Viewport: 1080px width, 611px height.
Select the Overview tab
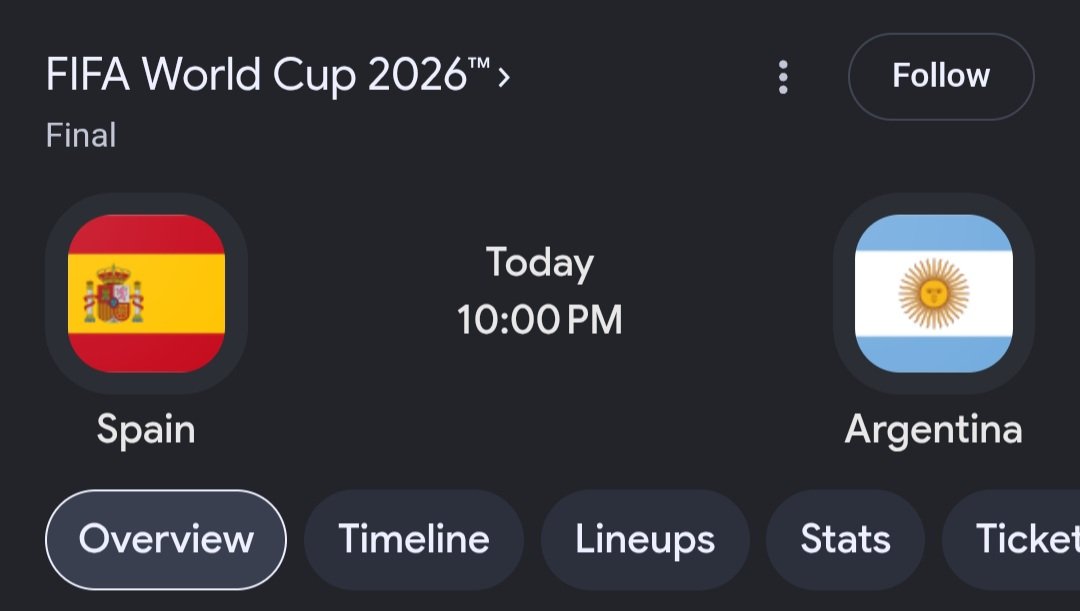tap(166, 539)
